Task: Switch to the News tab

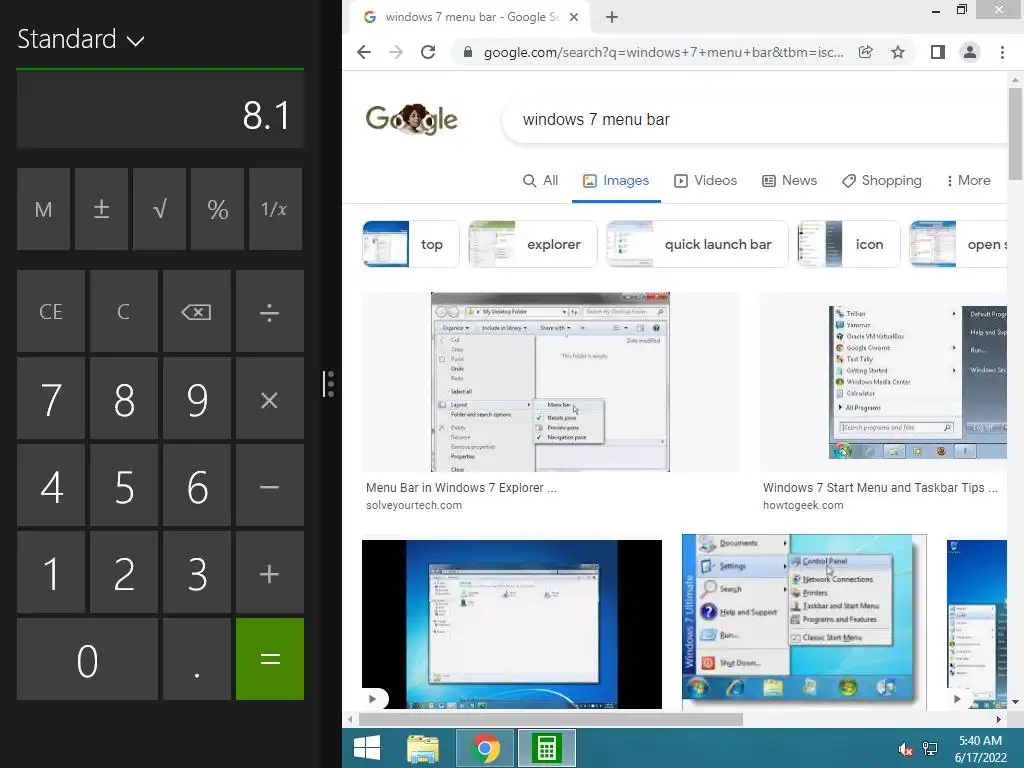Action: (790, 180)
